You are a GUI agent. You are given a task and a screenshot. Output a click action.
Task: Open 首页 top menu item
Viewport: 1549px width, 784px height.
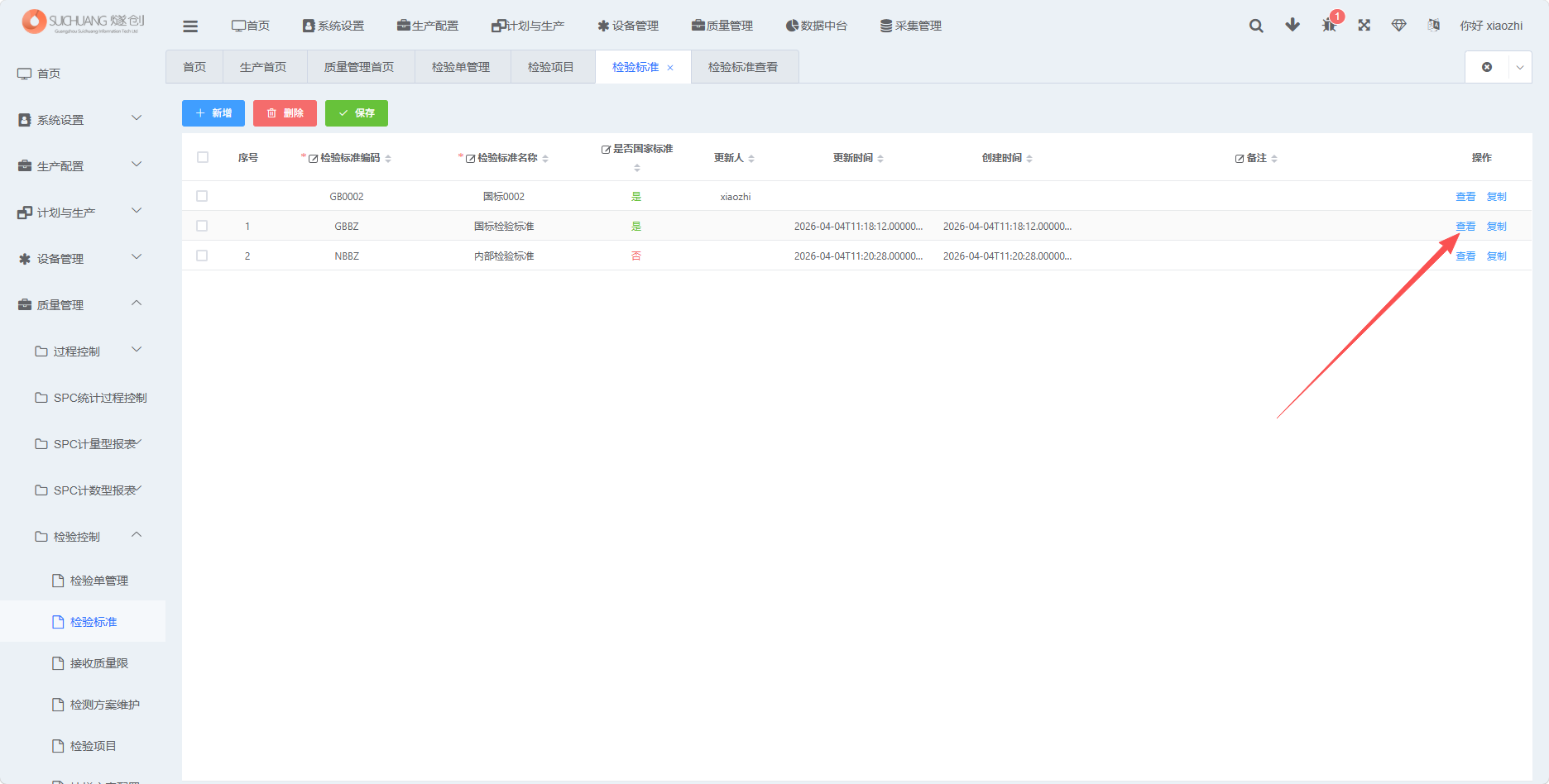pyautogui.click(x=251, y=26)
